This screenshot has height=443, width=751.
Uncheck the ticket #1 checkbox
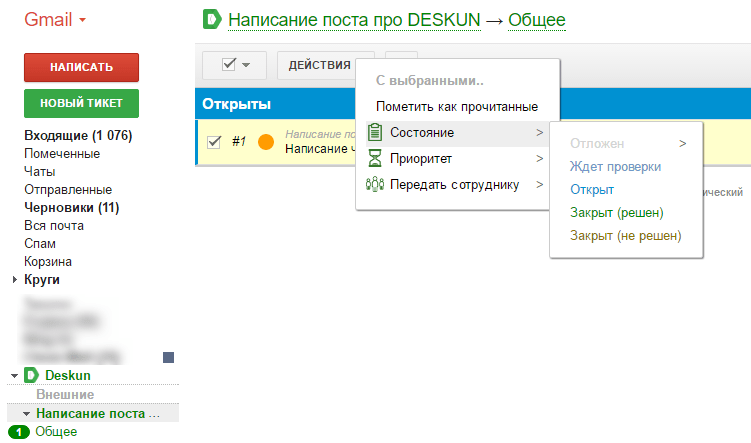coord(213,142)
